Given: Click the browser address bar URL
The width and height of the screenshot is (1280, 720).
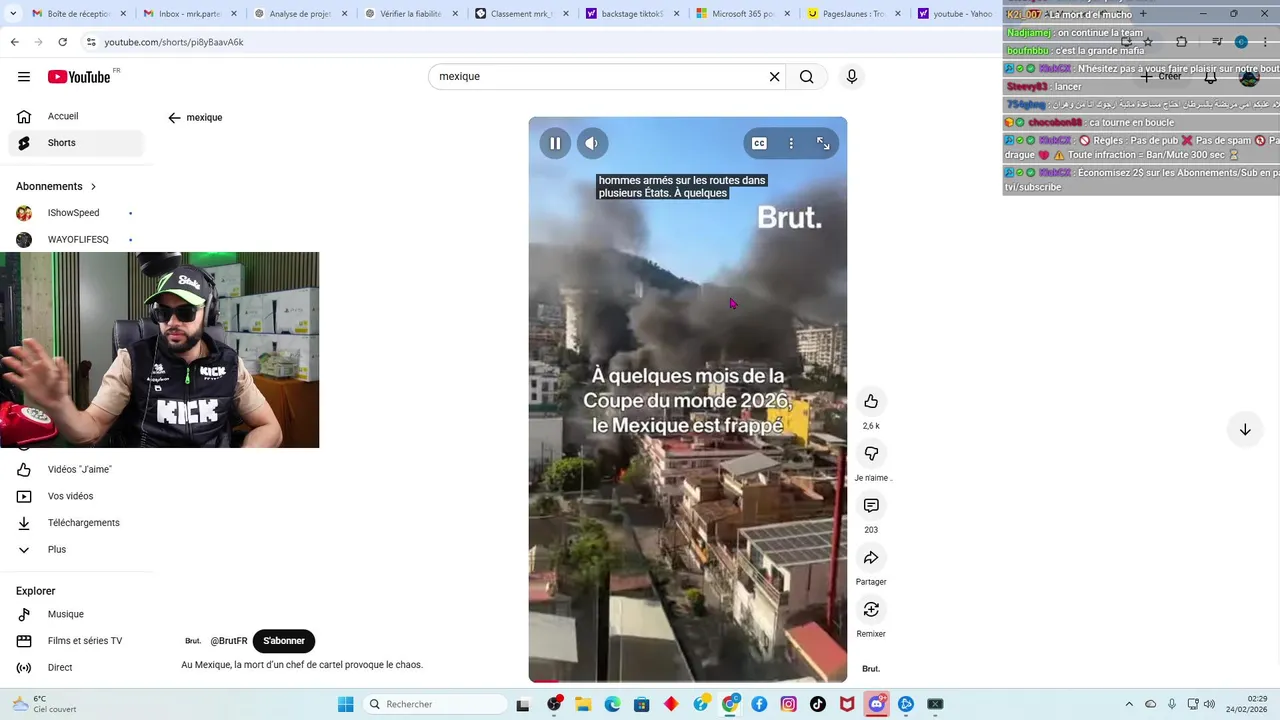Looking at the screenshot, I should point(174,42).
